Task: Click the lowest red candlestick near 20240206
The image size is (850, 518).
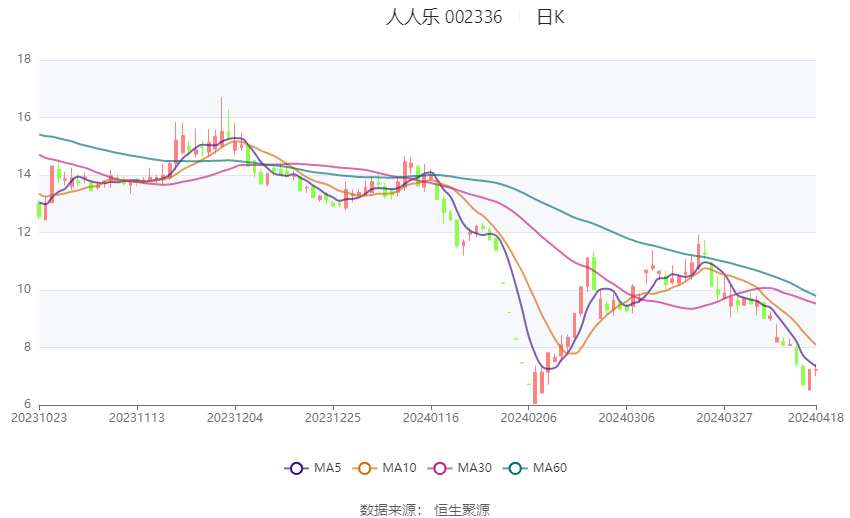Action: pos(535,387)
